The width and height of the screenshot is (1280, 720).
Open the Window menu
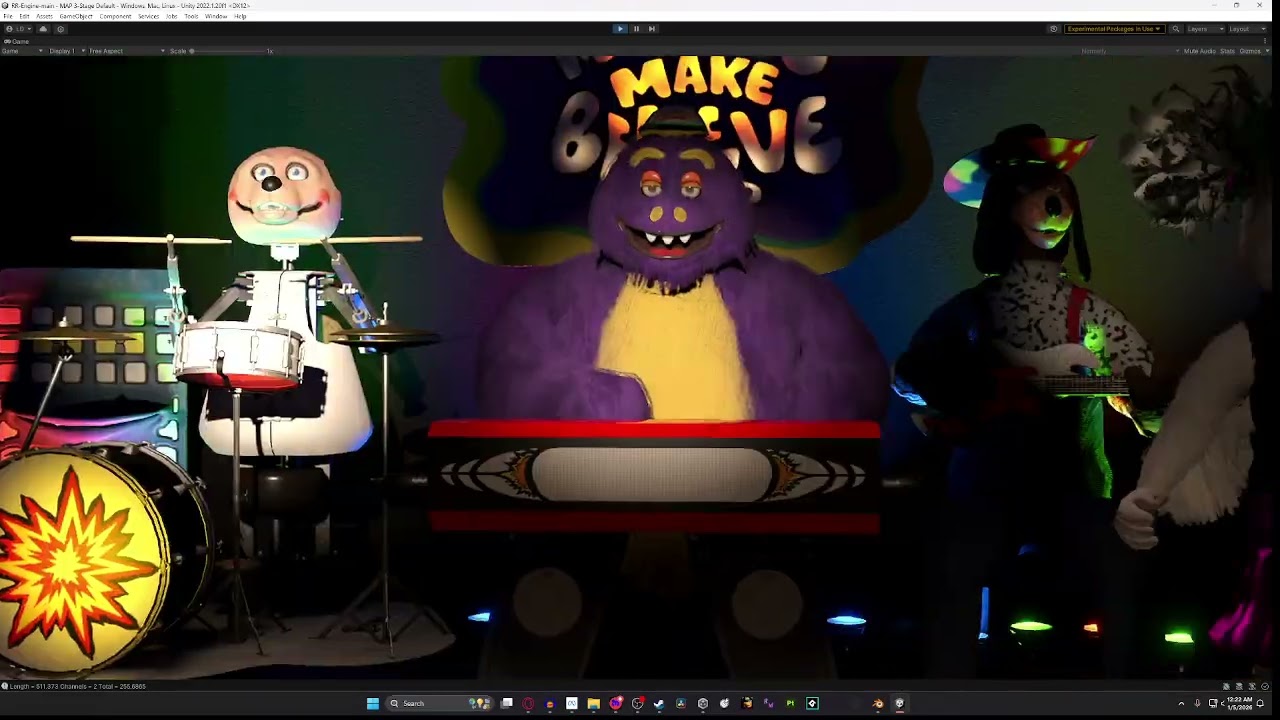216,17
